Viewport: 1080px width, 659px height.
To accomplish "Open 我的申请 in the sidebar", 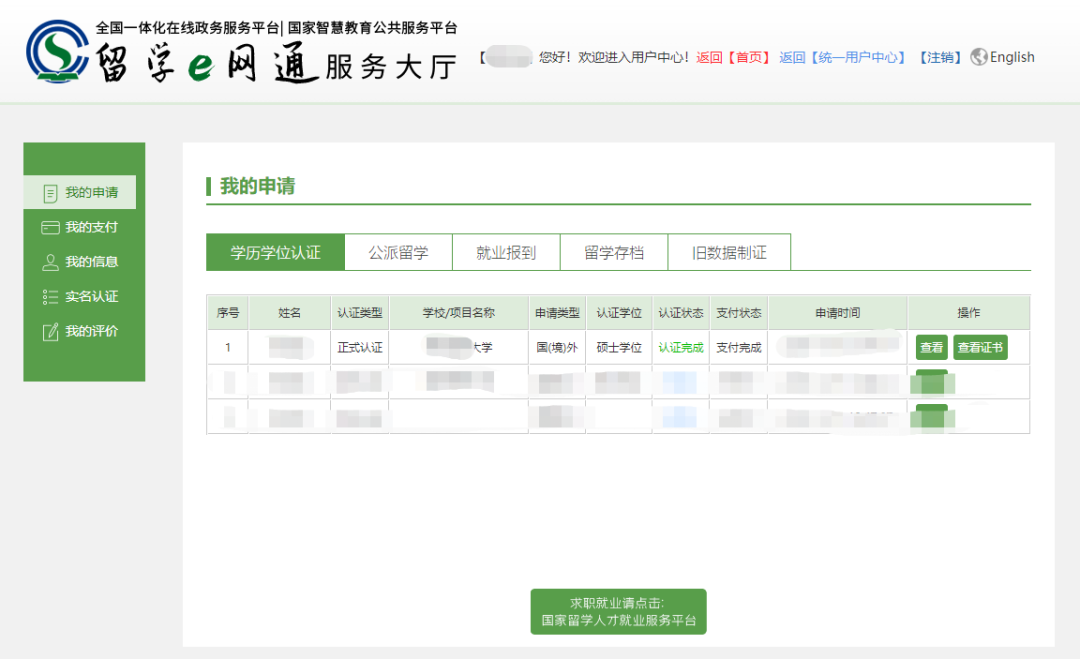I will [80, 192].
